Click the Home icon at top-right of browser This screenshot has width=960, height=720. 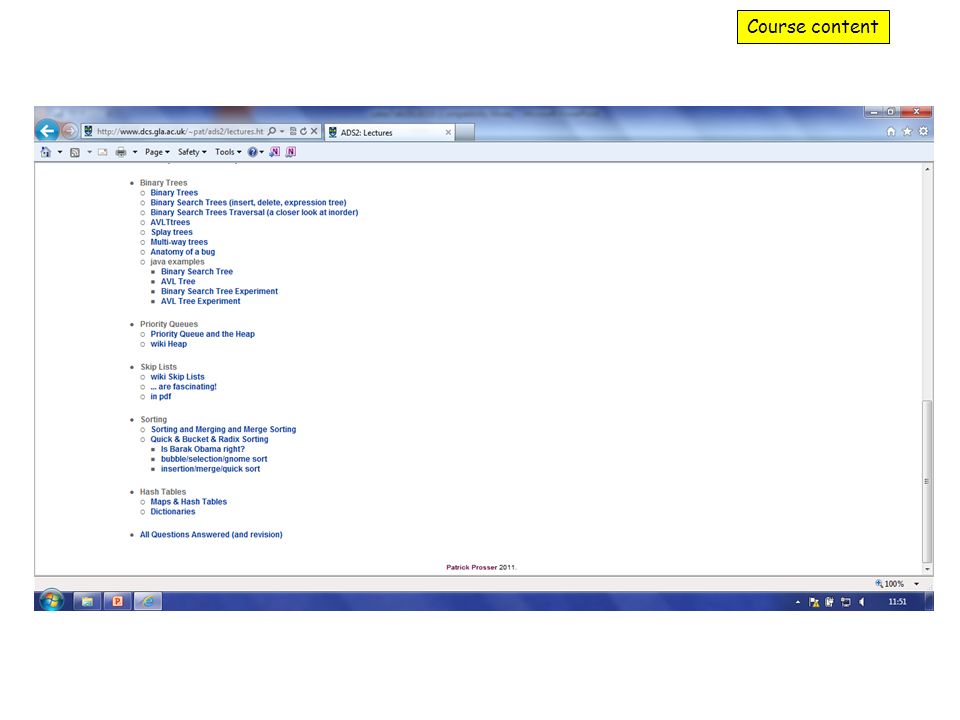tap(891, 131)
